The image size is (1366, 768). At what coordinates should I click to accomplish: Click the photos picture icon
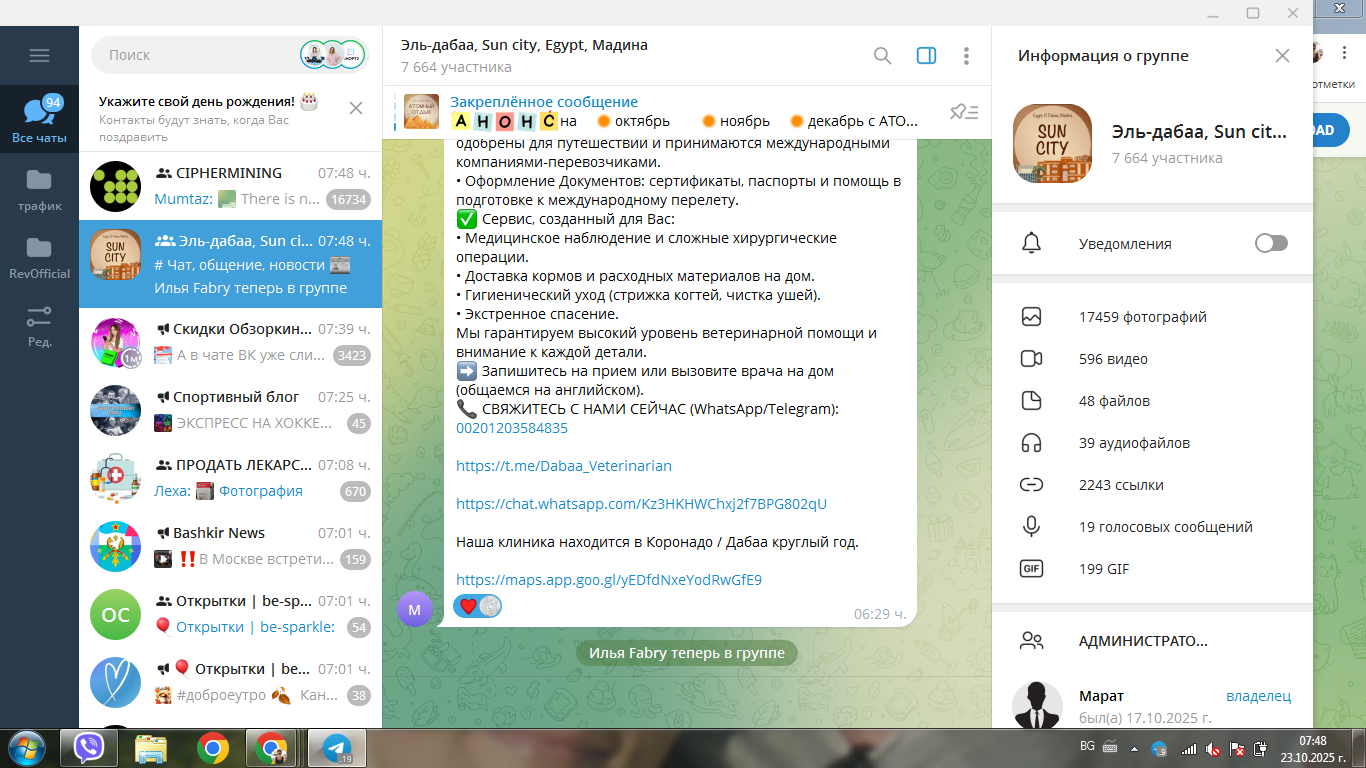(1031, 317)
